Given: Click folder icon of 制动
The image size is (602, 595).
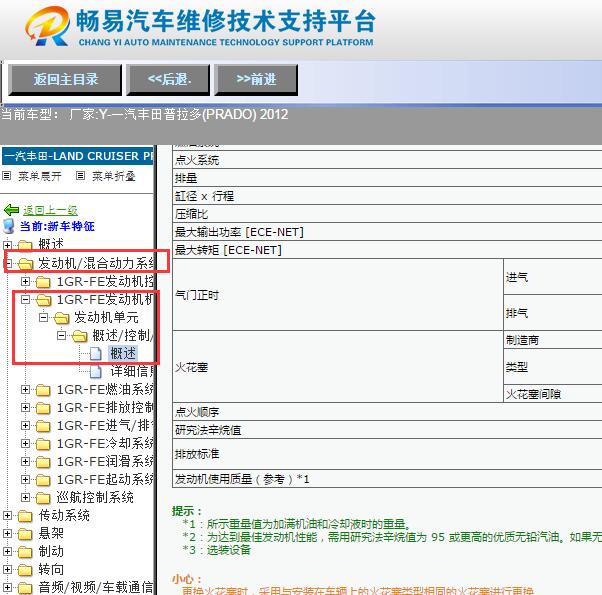Looking at the screenshot, I should coord(25,552).
